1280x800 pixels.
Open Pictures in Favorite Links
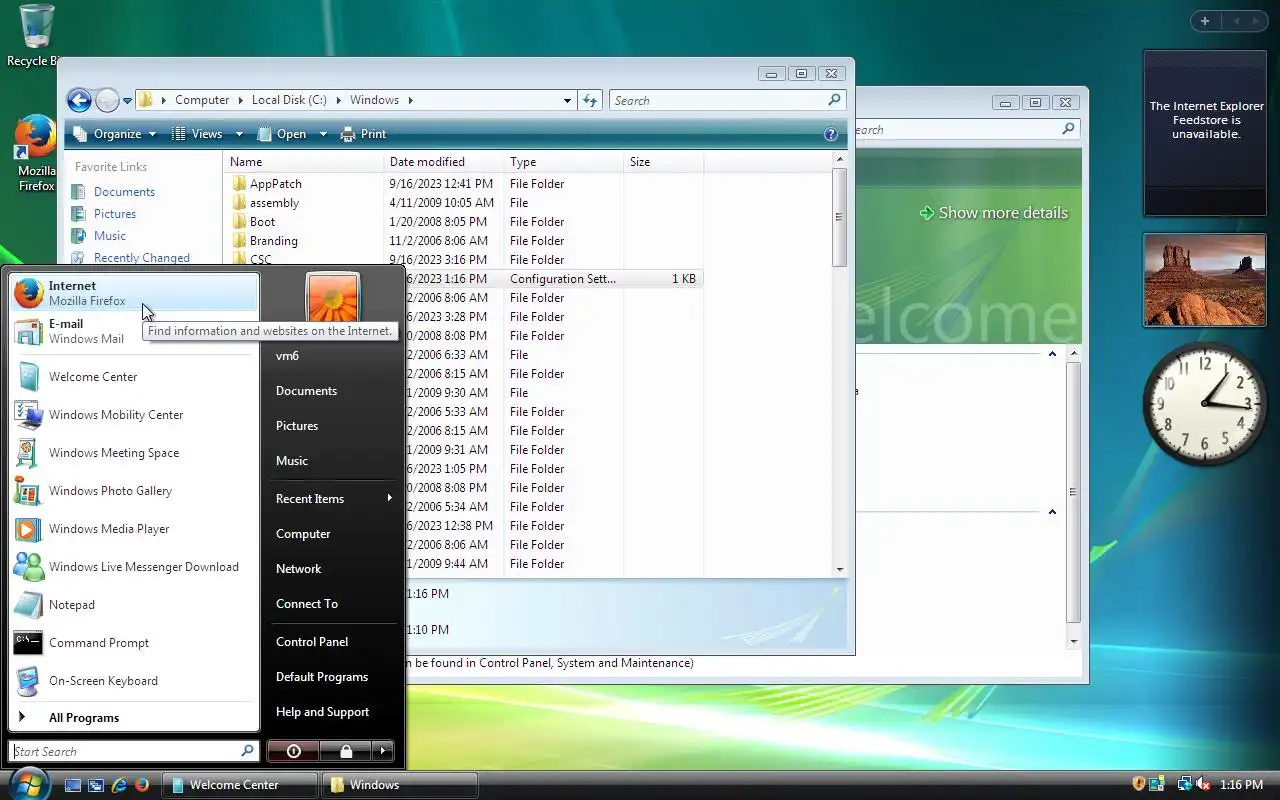pos(115,214)
